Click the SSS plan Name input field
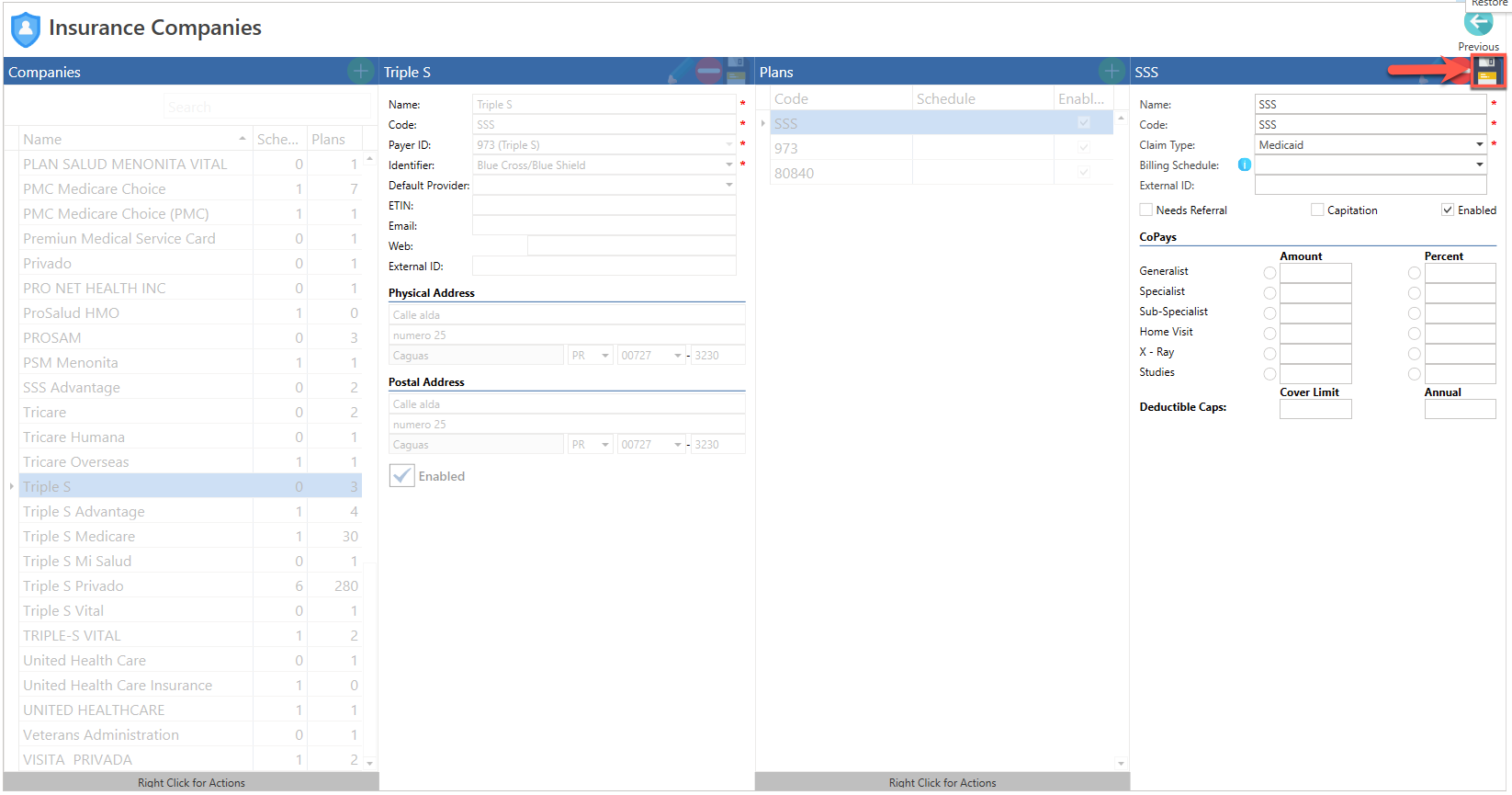1512x795 pixels. 1370,104
